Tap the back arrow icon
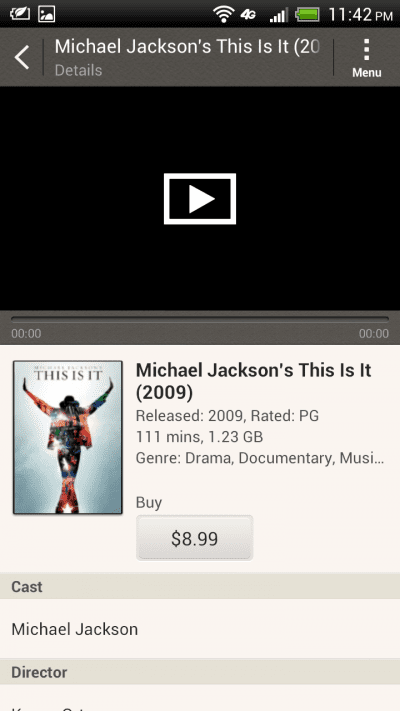Viewport: 400px width, 711px height. click(22, 58)
